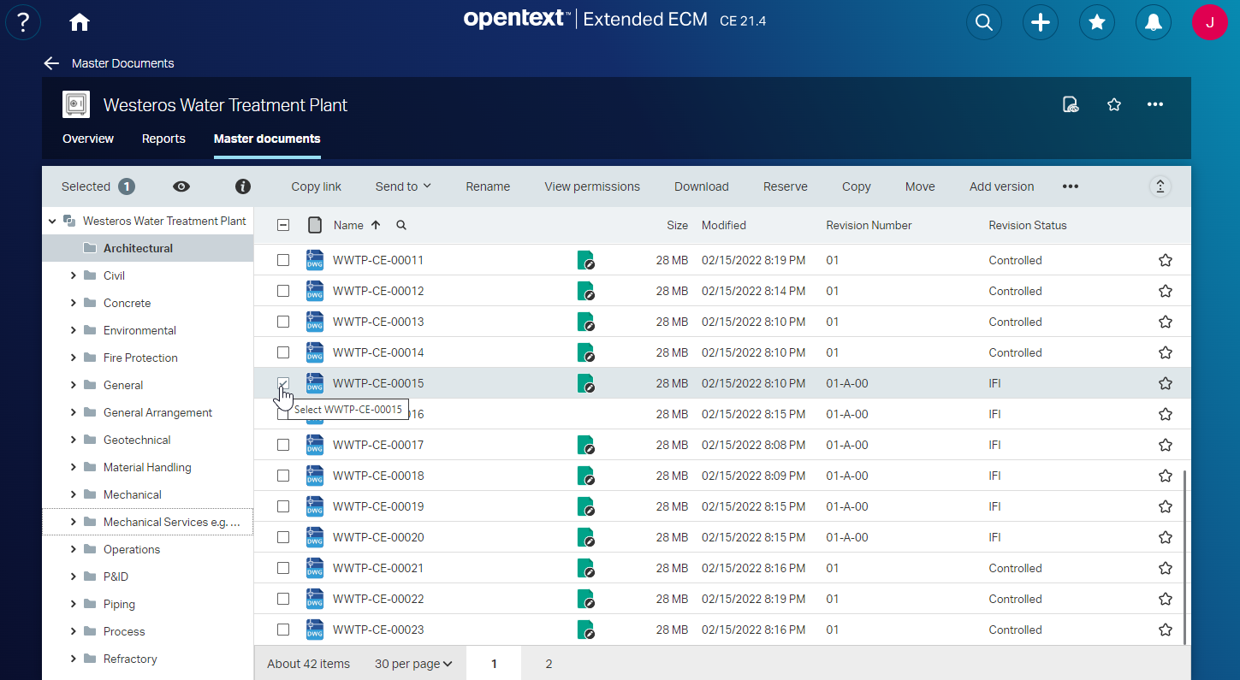Uncheck the WWTP-CE-00015 checkbox
Viewport: 1240px width, 680px height.
click(x=283, y=383)
